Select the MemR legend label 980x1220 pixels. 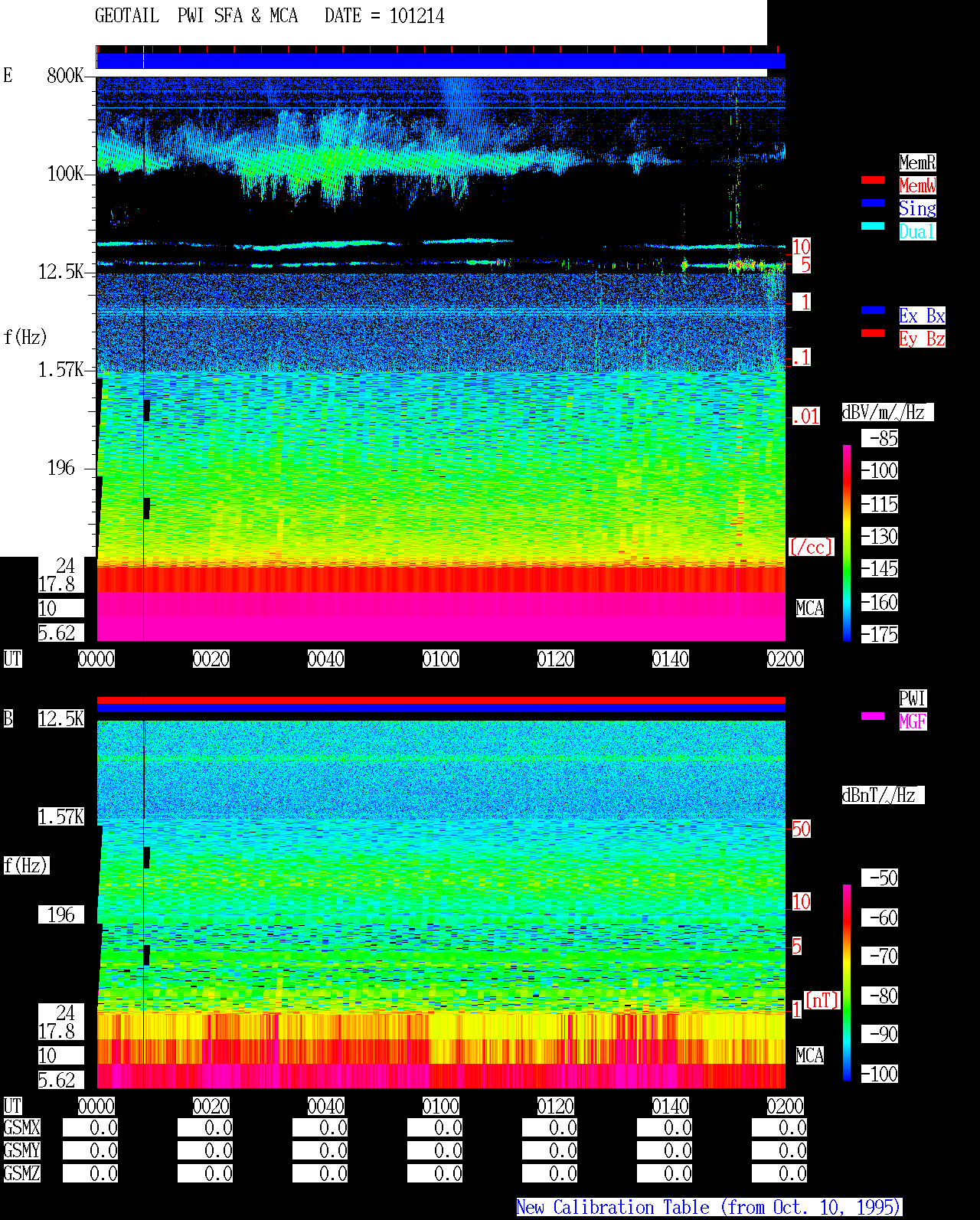pos(917,162)
